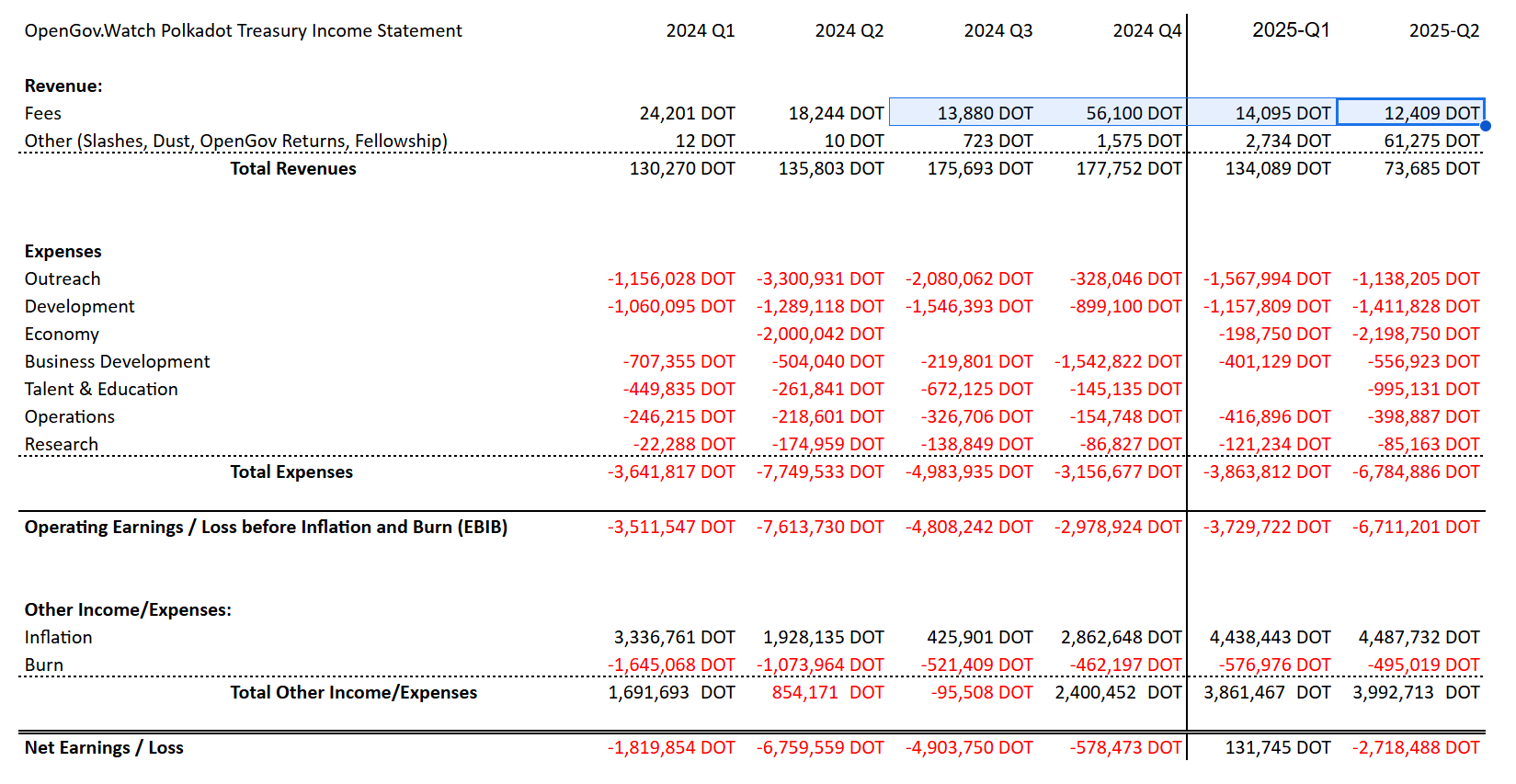Select Economy value -198,750 DOT in 2025-Q1
Screen dimensions: 1516x784
pos(1274,334)
